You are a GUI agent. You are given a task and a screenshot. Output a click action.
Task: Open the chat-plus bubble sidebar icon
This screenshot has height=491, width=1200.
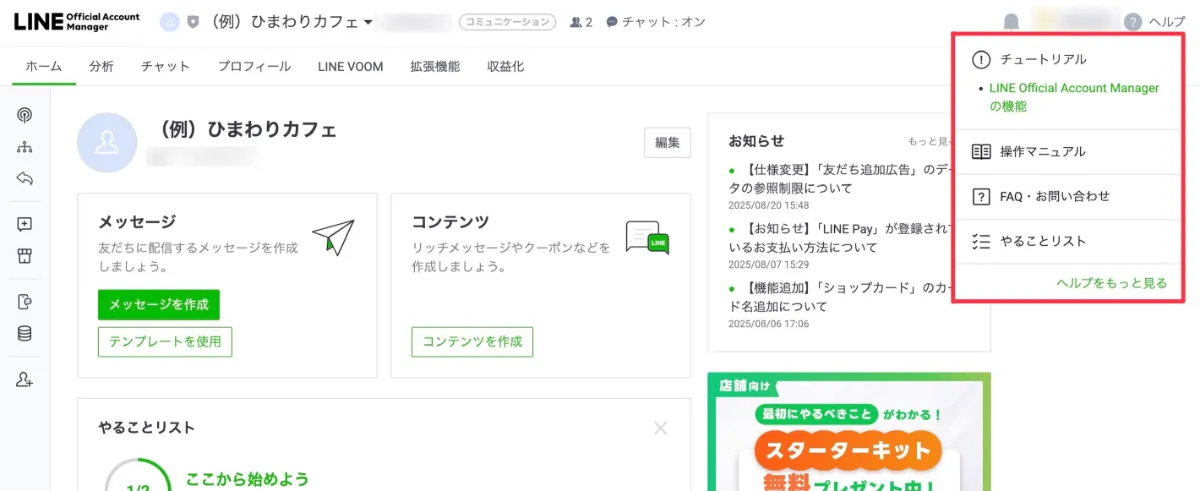pyautogui.click(x=25, y=224)
